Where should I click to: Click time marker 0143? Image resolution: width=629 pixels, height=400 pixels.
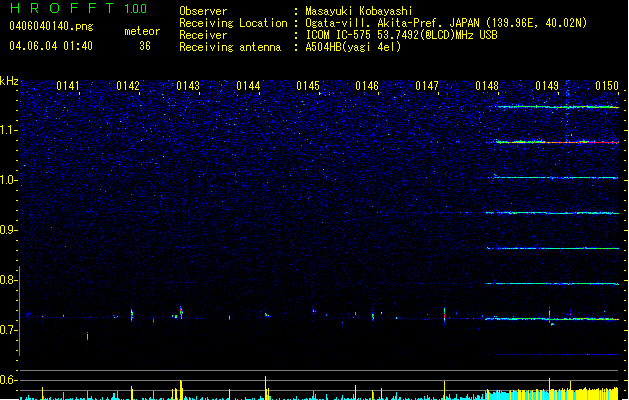click(x=188, y=86)
